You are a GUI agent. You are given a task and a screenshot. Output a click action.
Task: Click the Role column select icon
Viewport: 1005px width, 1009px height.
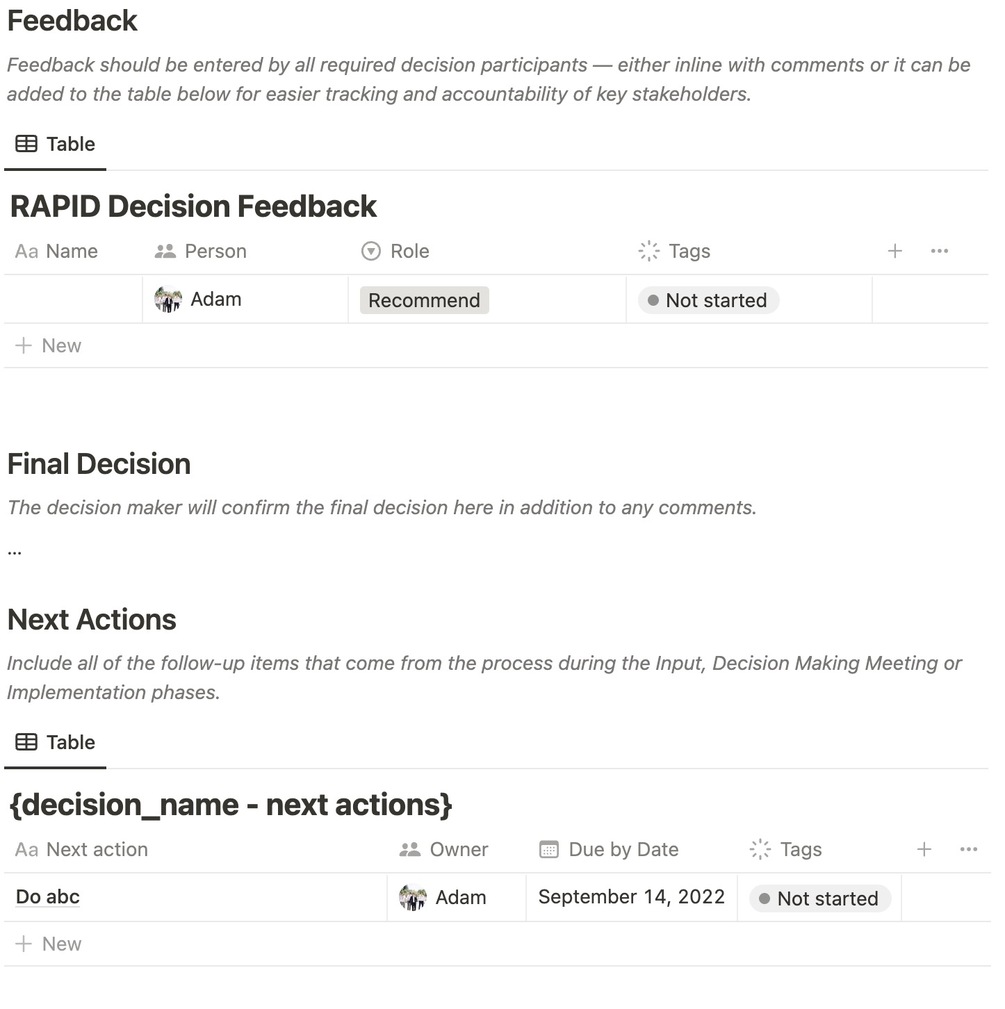tap(370, 251)
